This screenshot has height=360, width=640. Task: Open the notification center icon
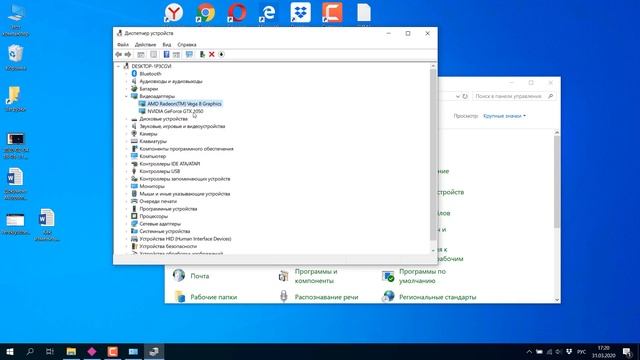tap(628, 352)
